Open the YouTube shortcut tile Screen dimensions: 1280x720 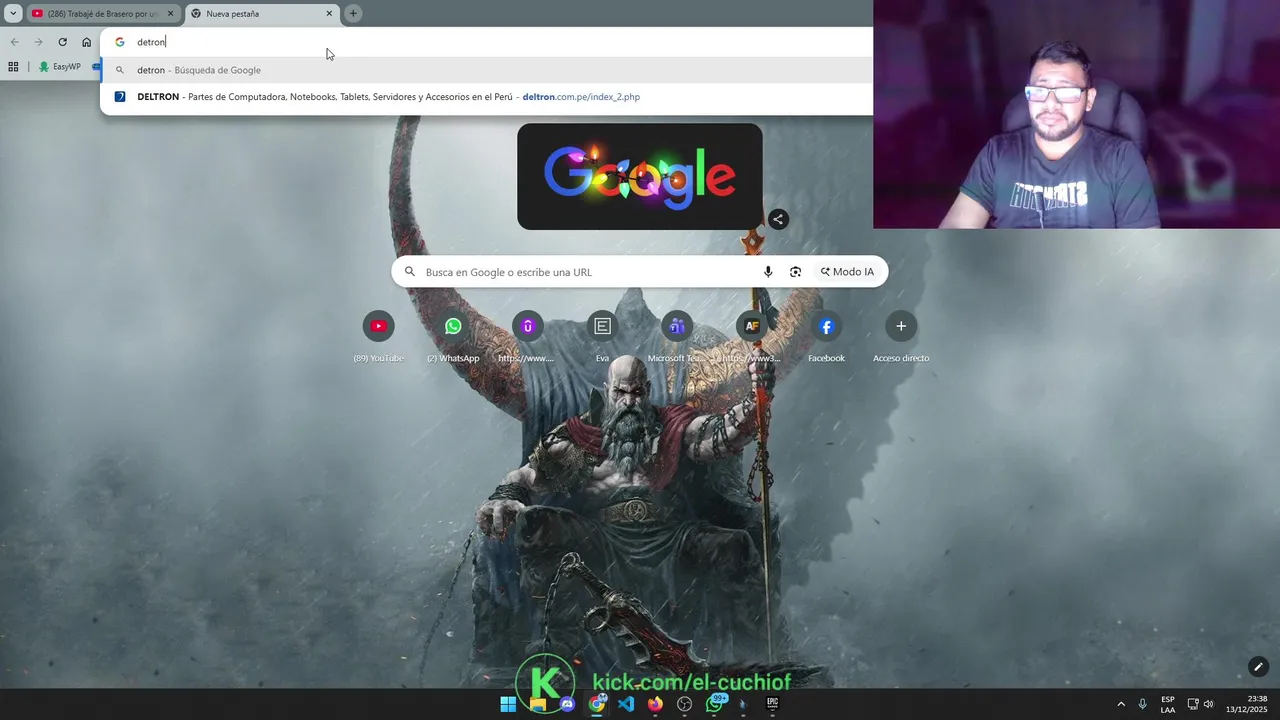point(379,336)
